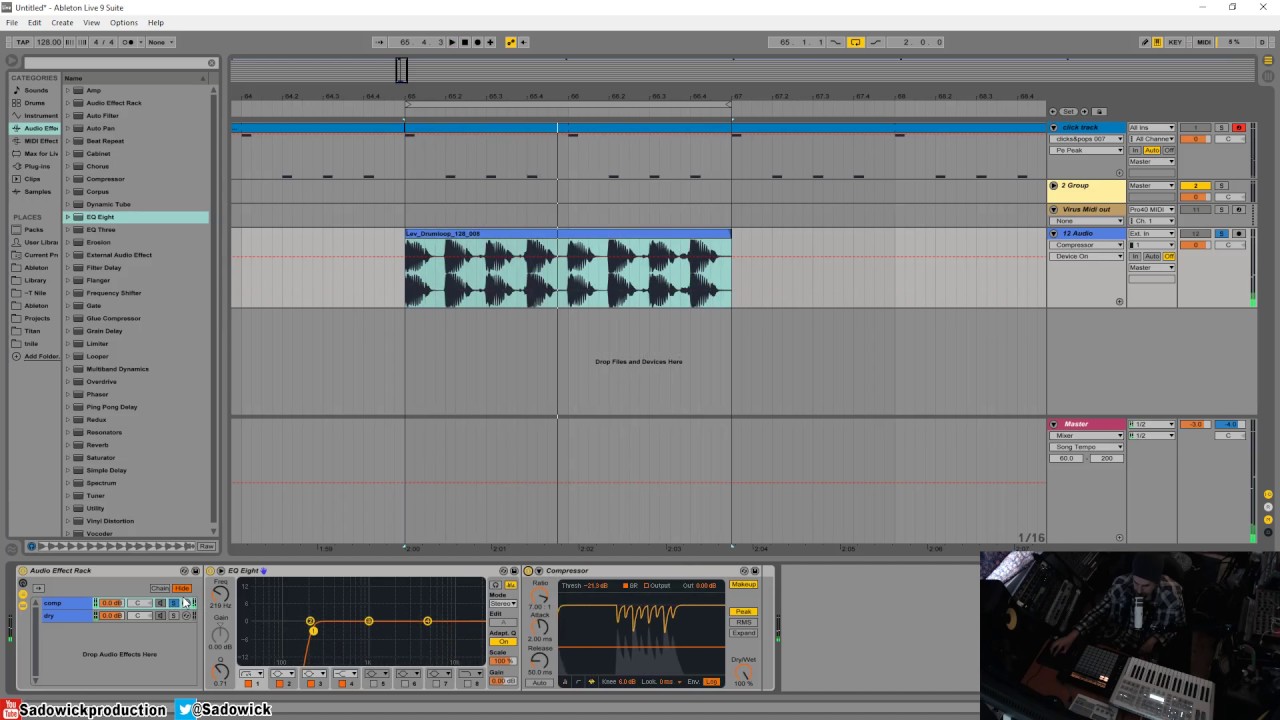This screenshot has width=1280, height=720.
Task: Click the TAP tempo button
Action: pos(23,42)
